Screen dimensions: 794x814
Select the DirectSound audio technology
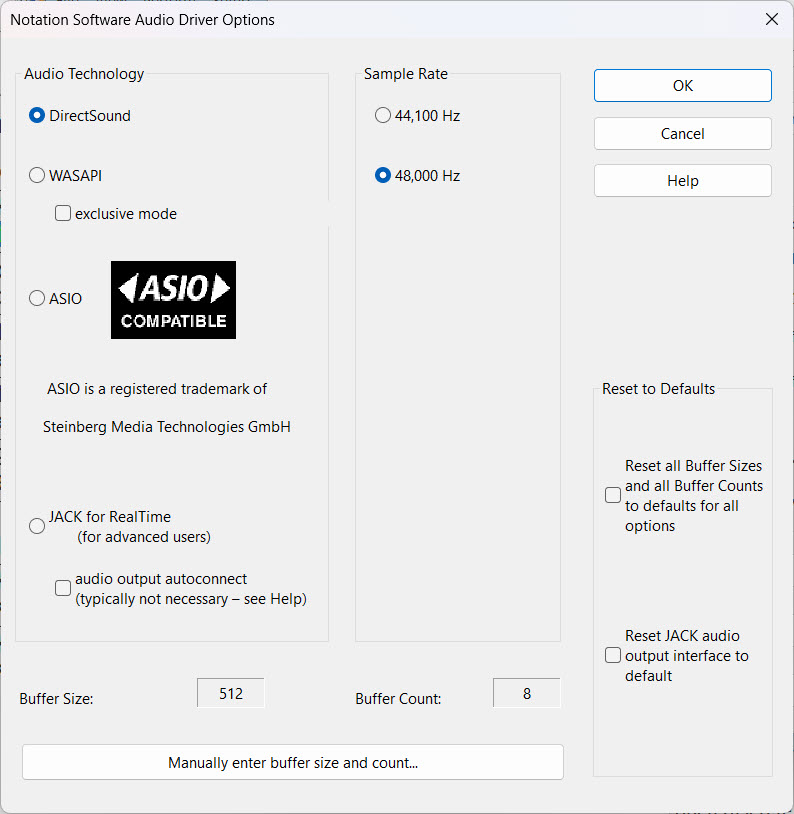click(37, 116)
